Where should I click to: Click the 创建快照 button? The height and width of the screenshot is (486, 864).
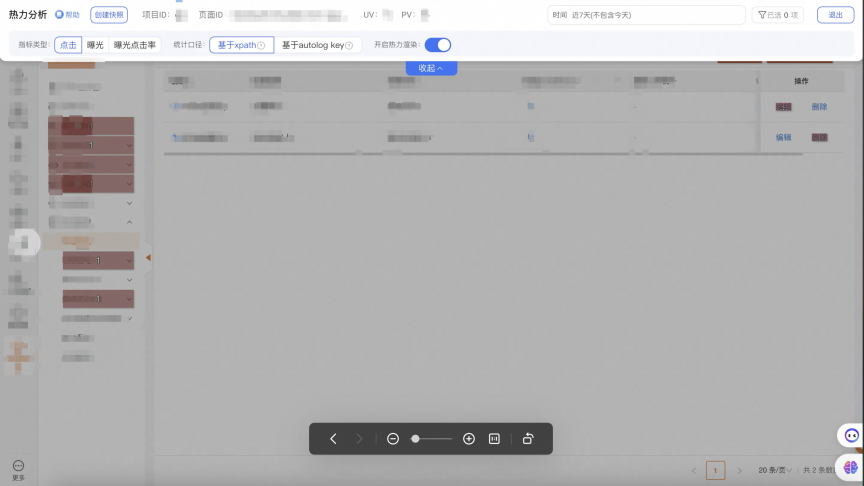coord(109,15)
